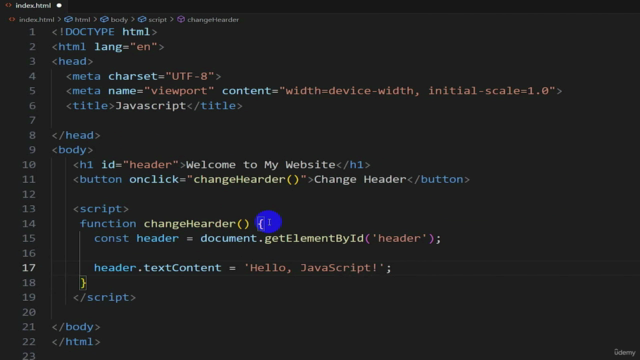Open the changeHearder breadcrumb segment
Viewport: 640px width, 360px height.
point(213,19)
